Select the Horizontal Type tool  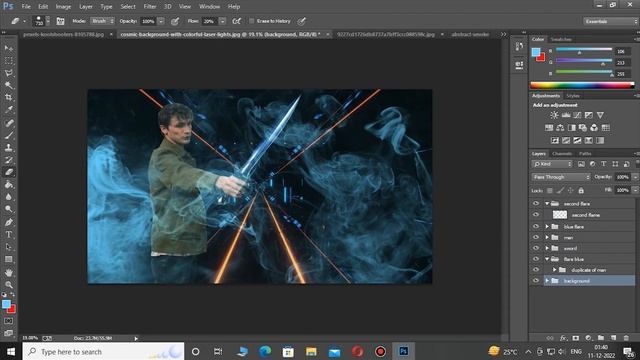pyautogui.click(x=9, y=235)
